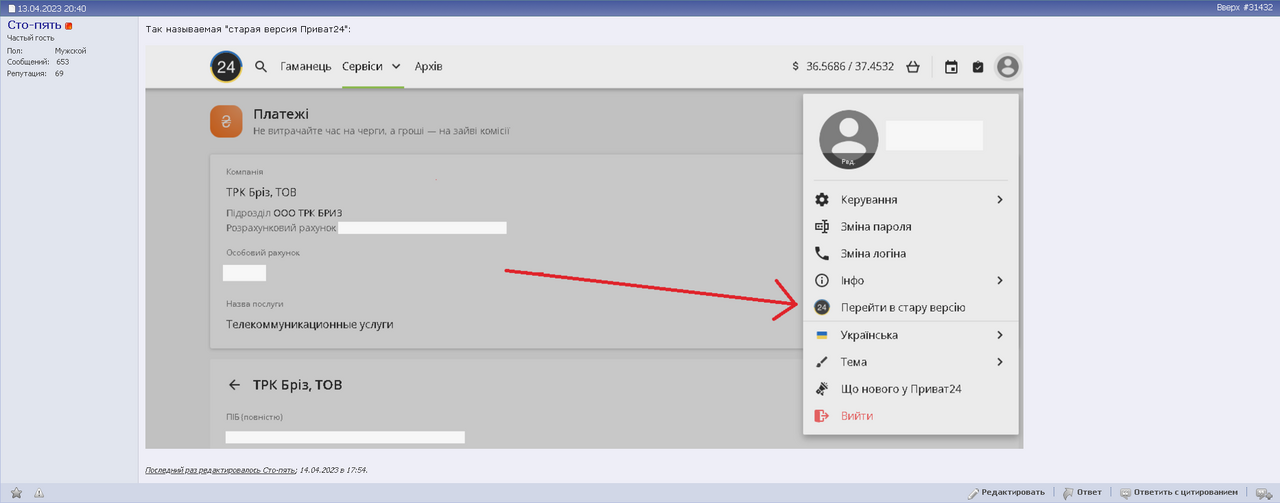The width and height of the screenshot is (1280, 503).
Task: Click the warning triangle report icon
Action: [x=39, y=493]
